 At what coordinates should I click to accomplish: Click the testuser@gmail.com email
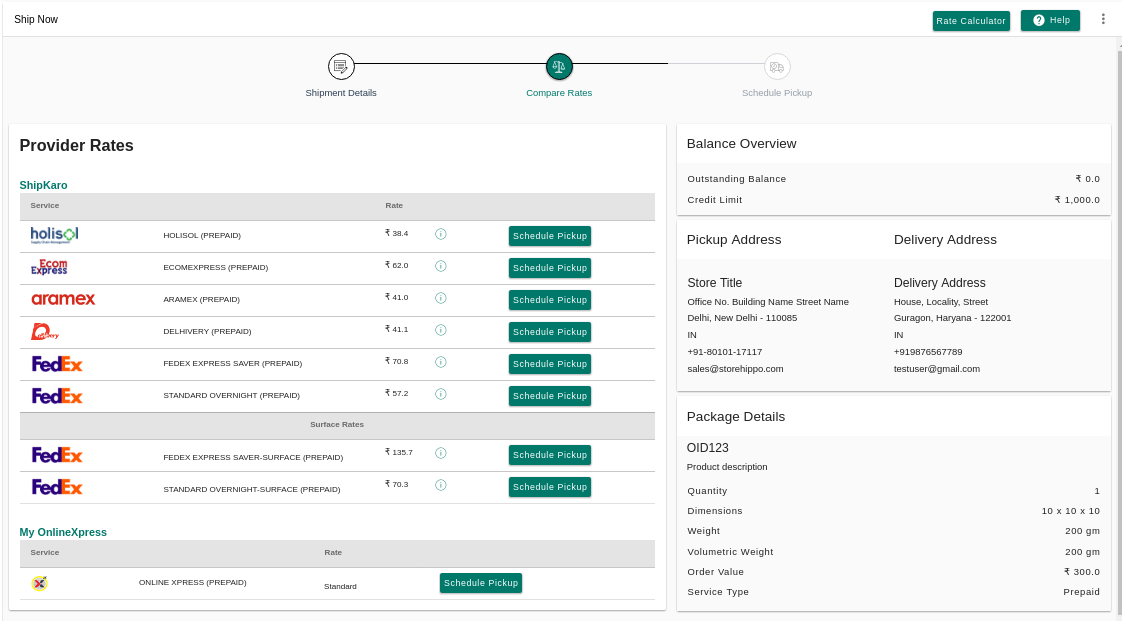(937, 369)
